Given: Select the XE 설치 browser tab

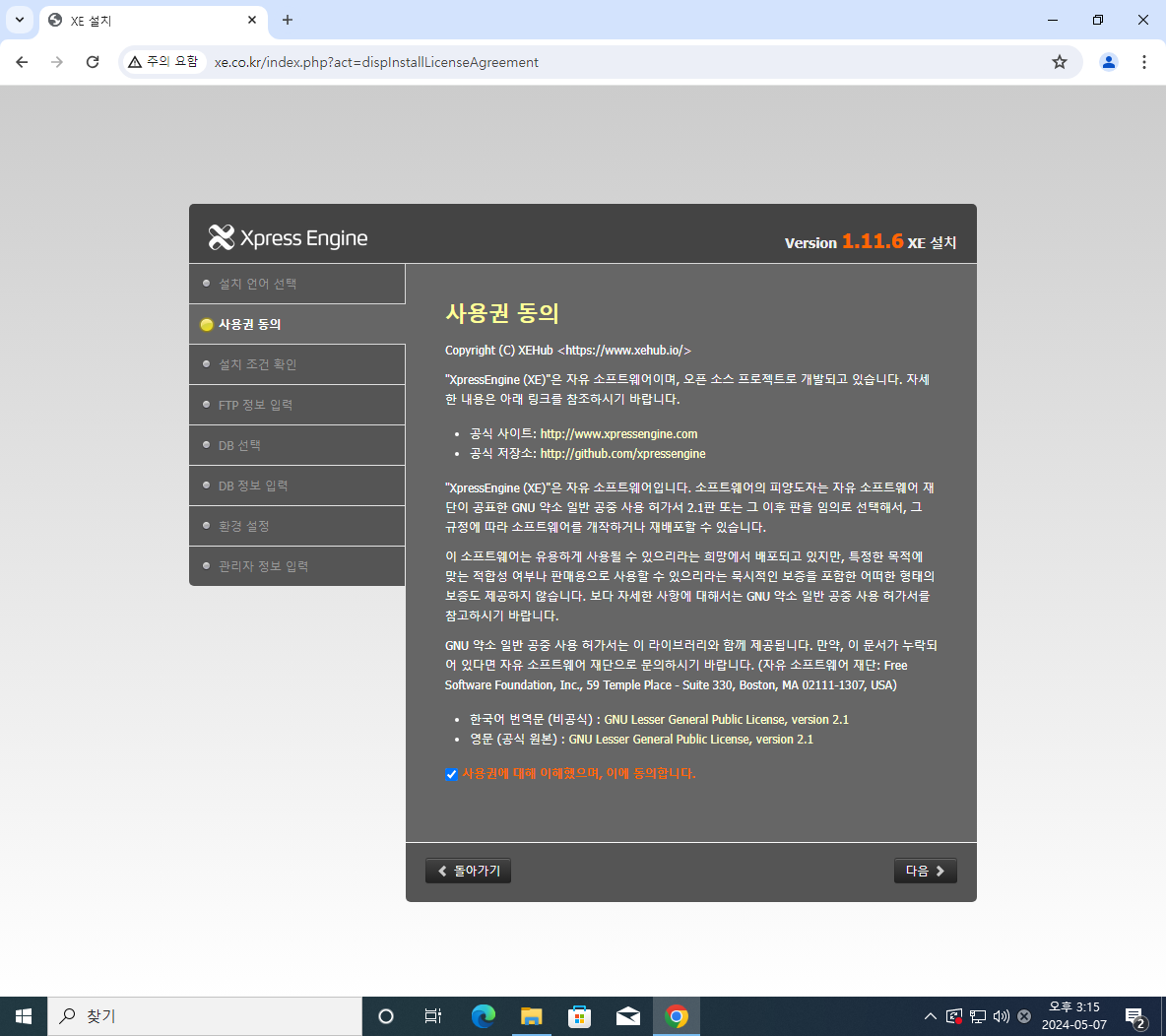Looking at the screenshot, I should point(153,20).
